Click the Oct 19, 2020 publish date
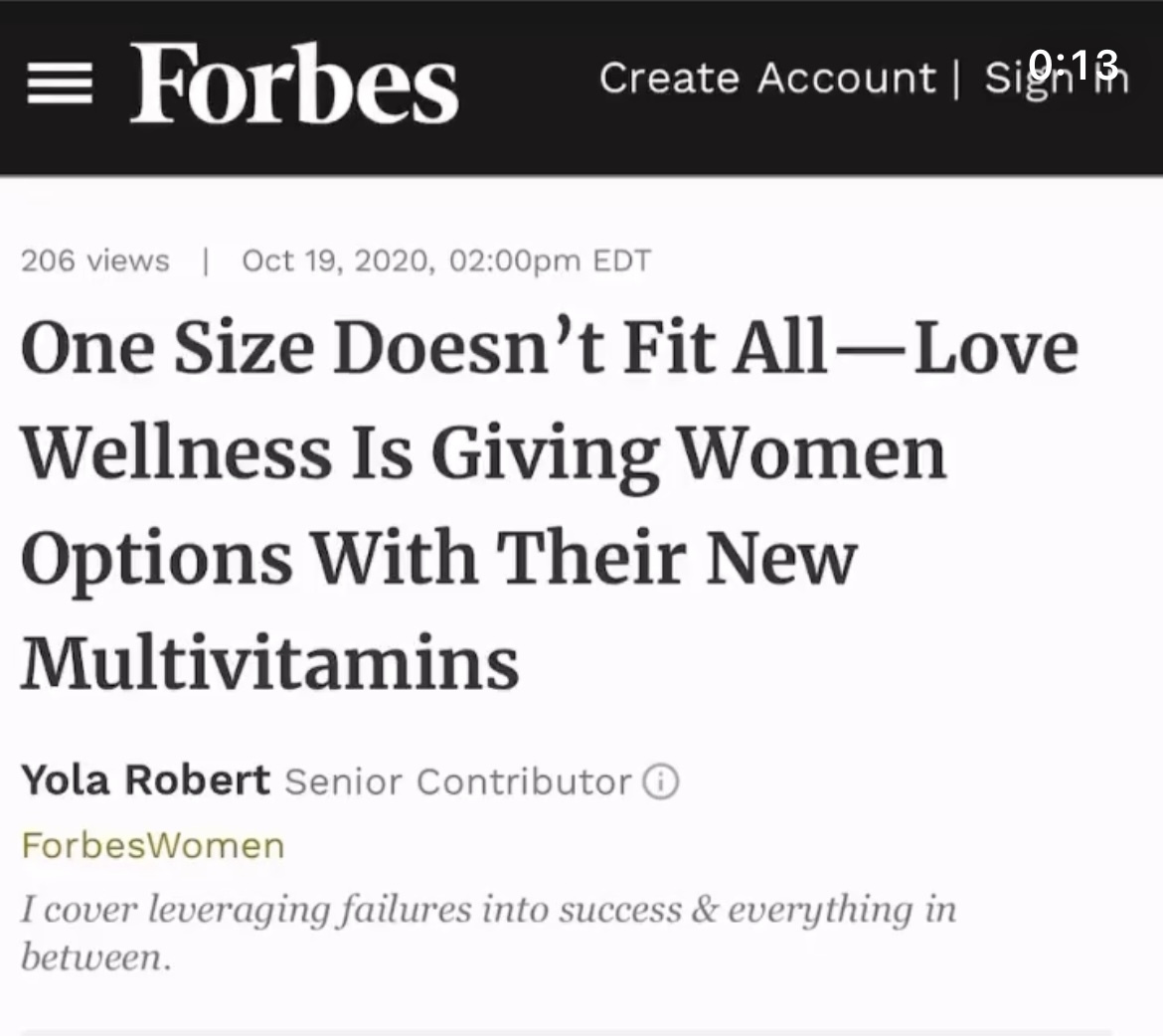The height and width of the screenshot is (1036, 1163). 337,260
